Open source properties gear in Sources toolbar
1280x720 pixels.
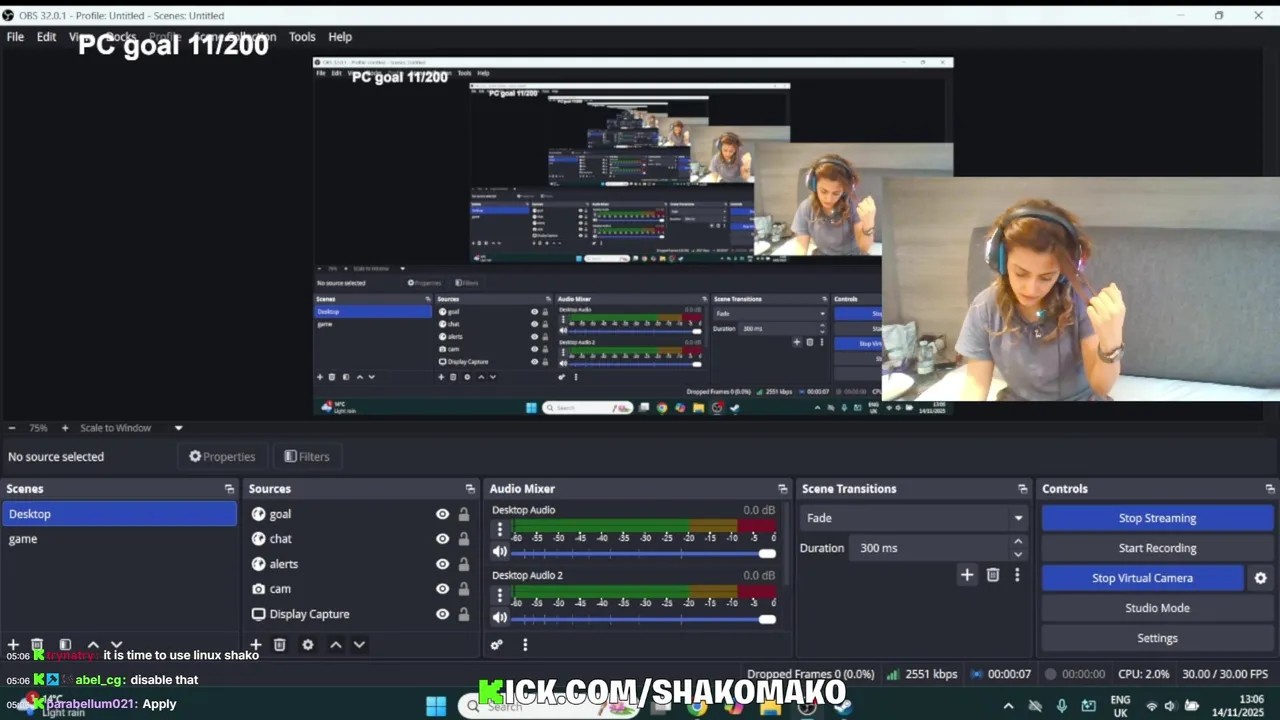click(x=308, y=645)
